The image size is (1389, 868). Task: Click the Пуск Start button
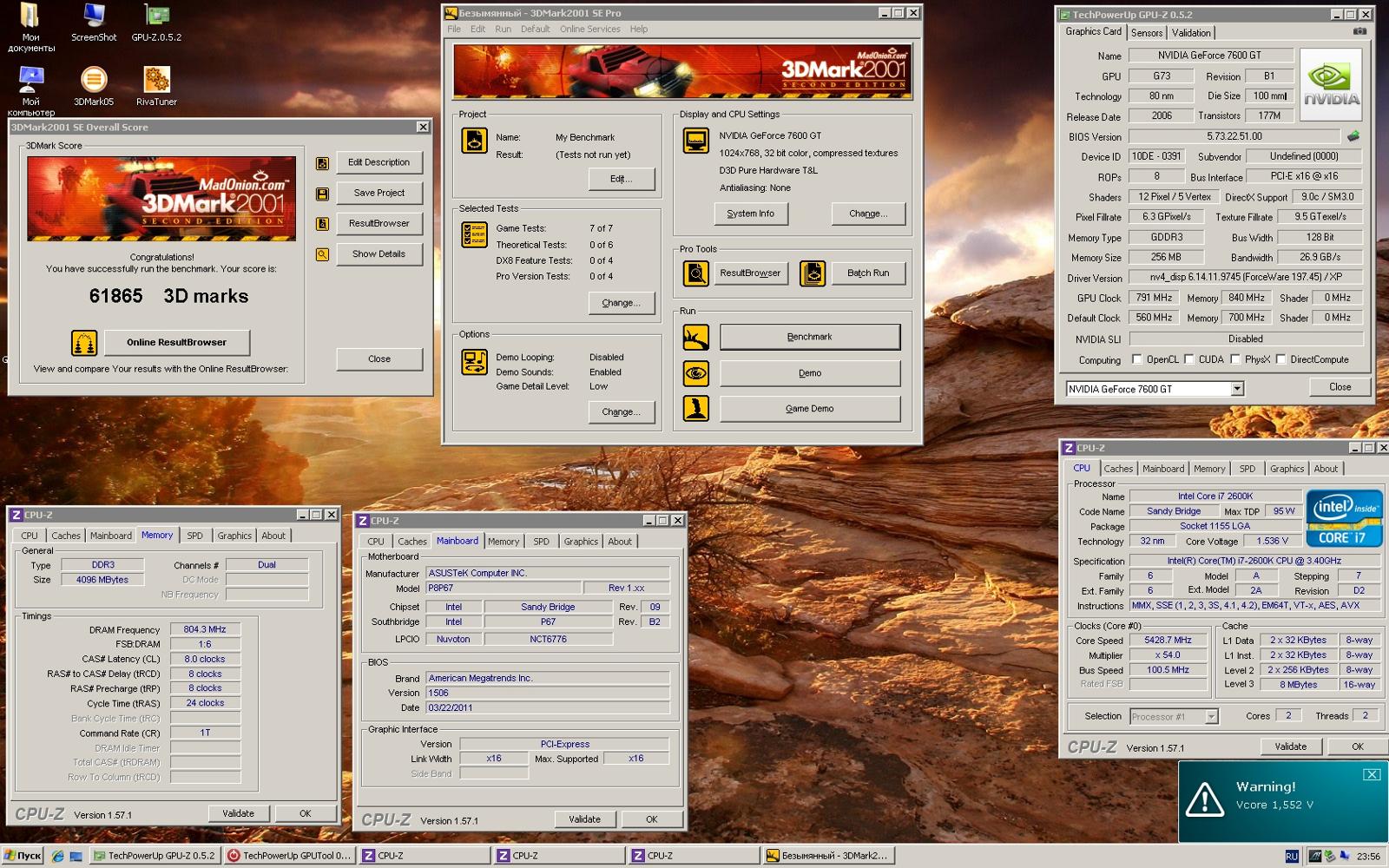[23, 856]
